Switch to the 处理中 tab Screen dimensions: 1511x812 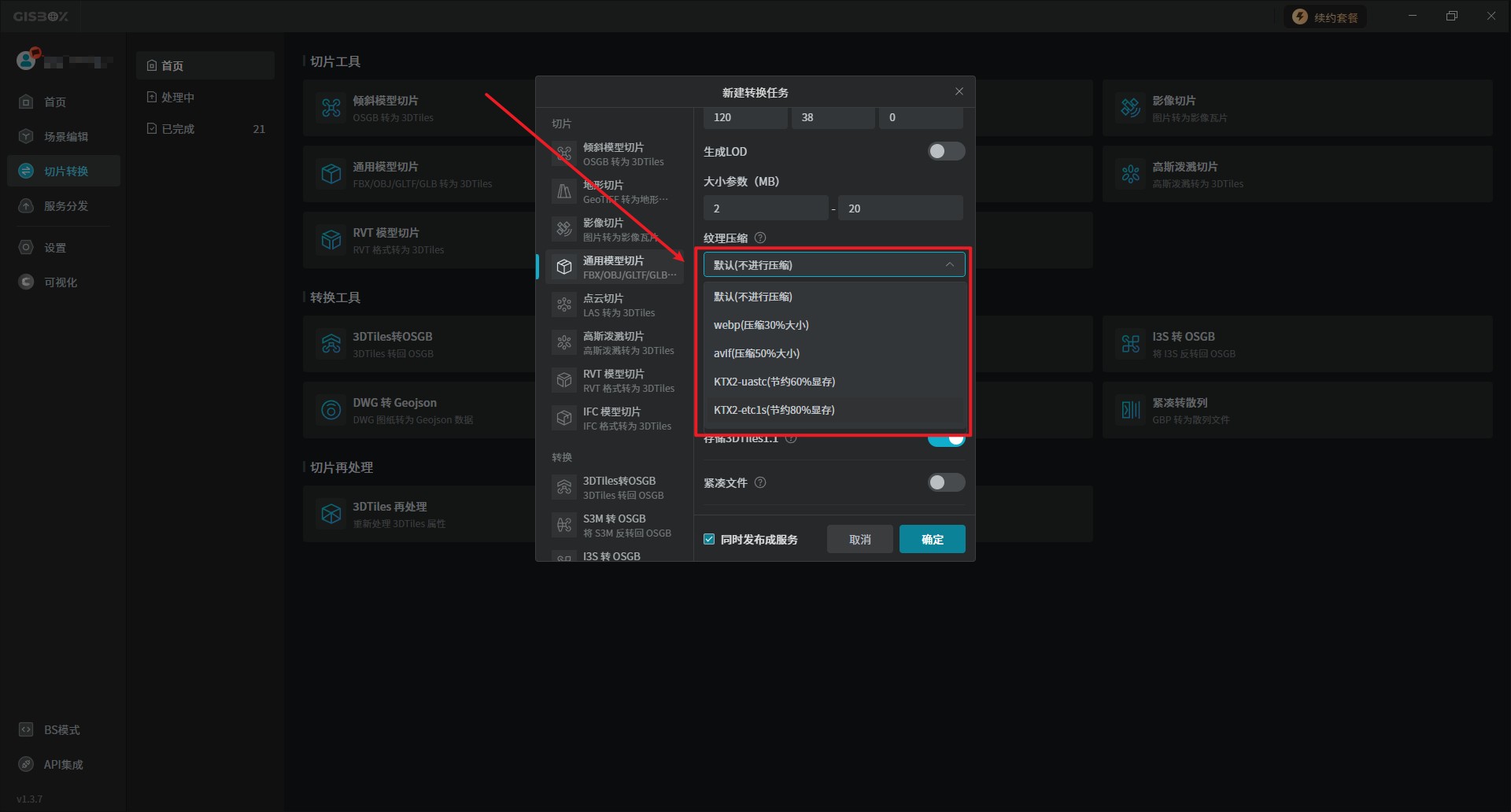point(178,98)
